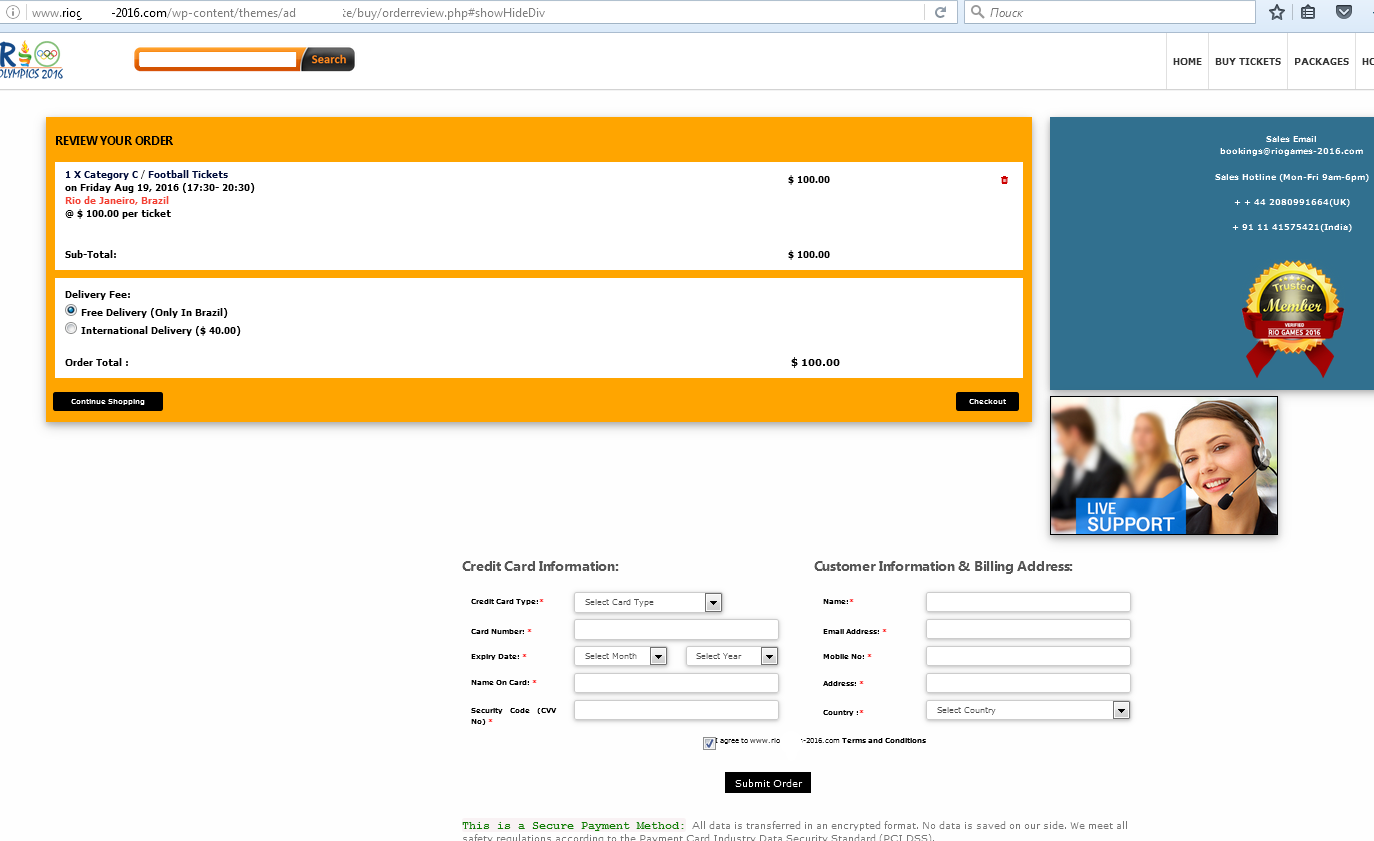Click the black Checkout button
Image resolution: width=1374 pixels, height=841 pixels.
(987, 401)
